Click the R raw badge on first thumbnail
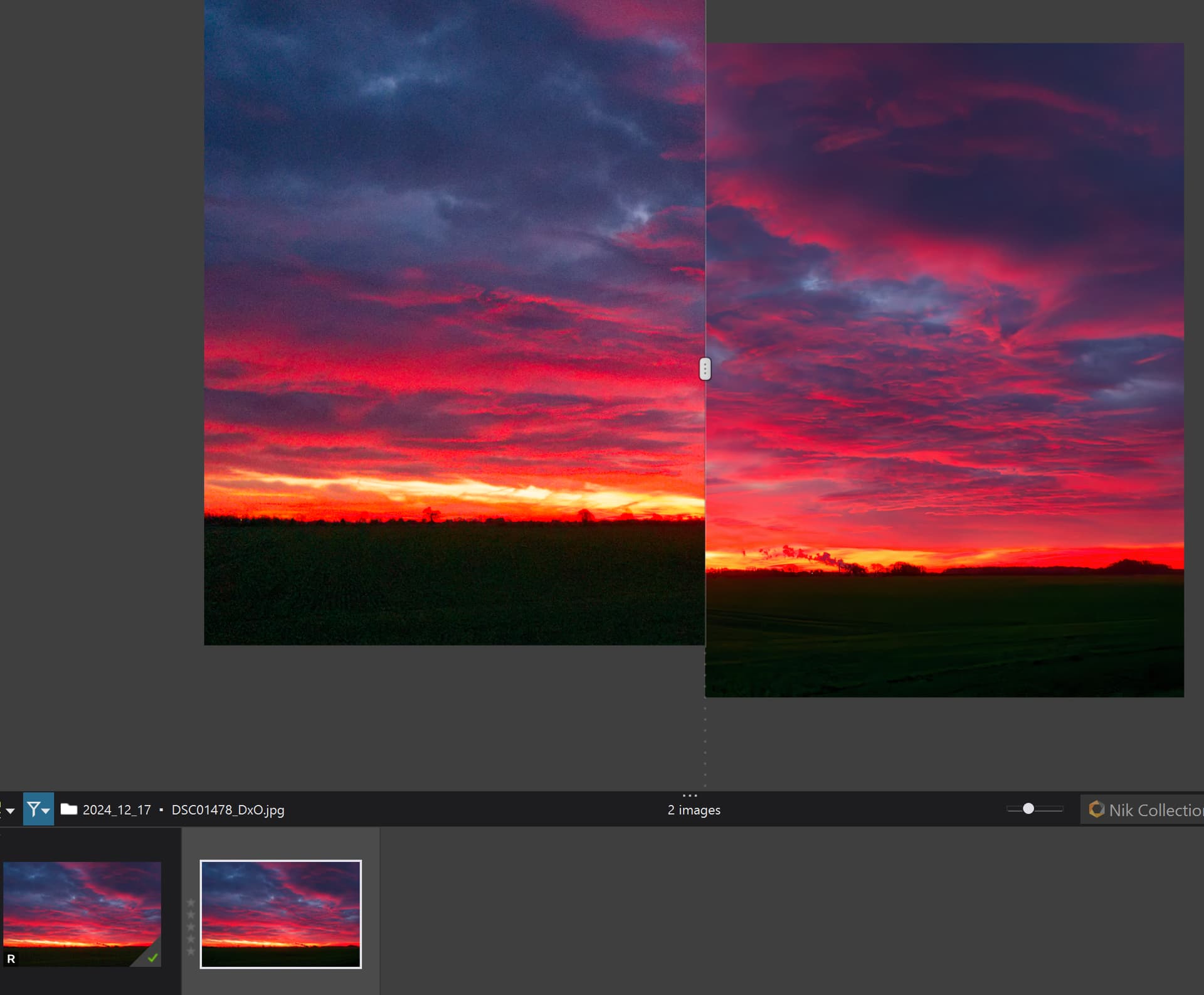 11,959
